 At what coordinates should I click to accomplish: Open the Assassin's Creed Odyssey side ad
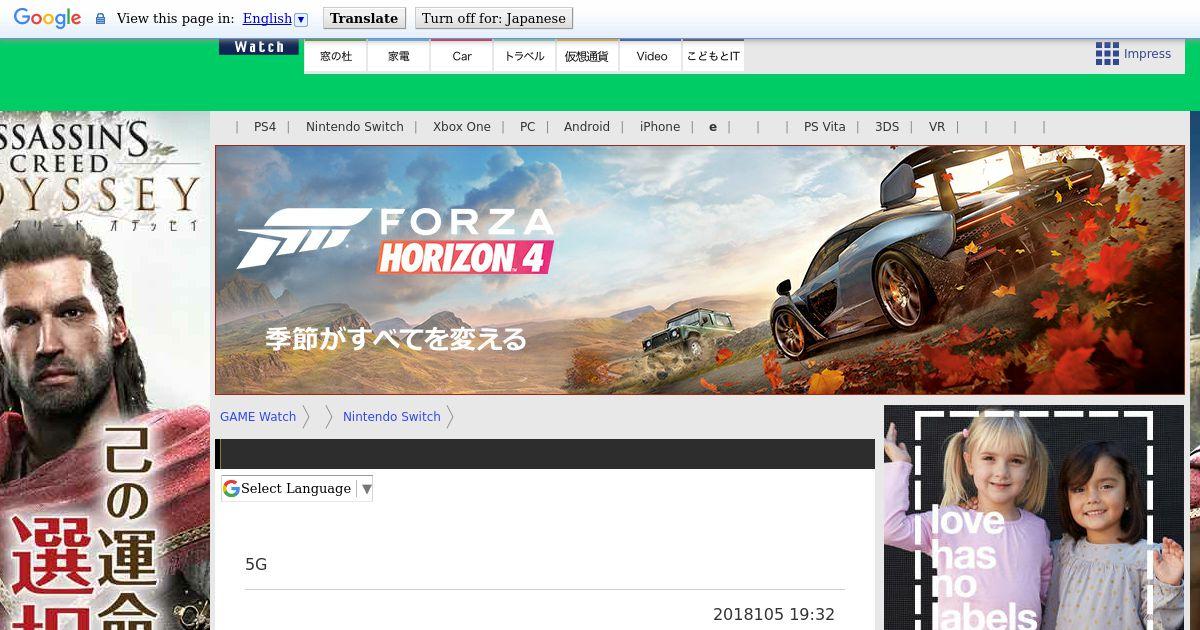[105, 370]
